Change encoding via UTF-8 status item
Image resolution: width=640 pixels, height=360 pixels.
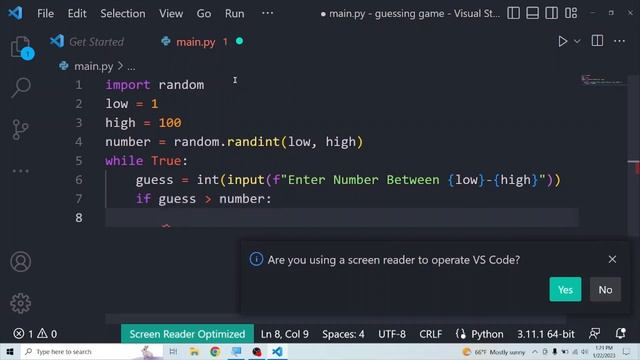392,334
